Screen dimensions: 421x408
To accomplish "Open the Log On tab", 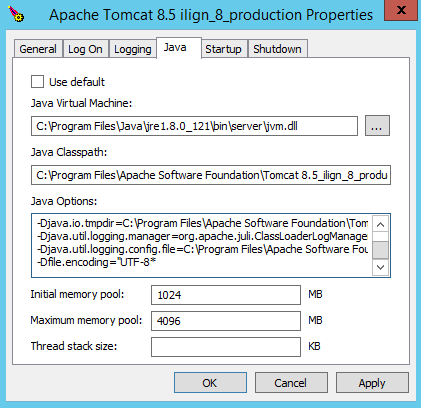I will 85,49.
